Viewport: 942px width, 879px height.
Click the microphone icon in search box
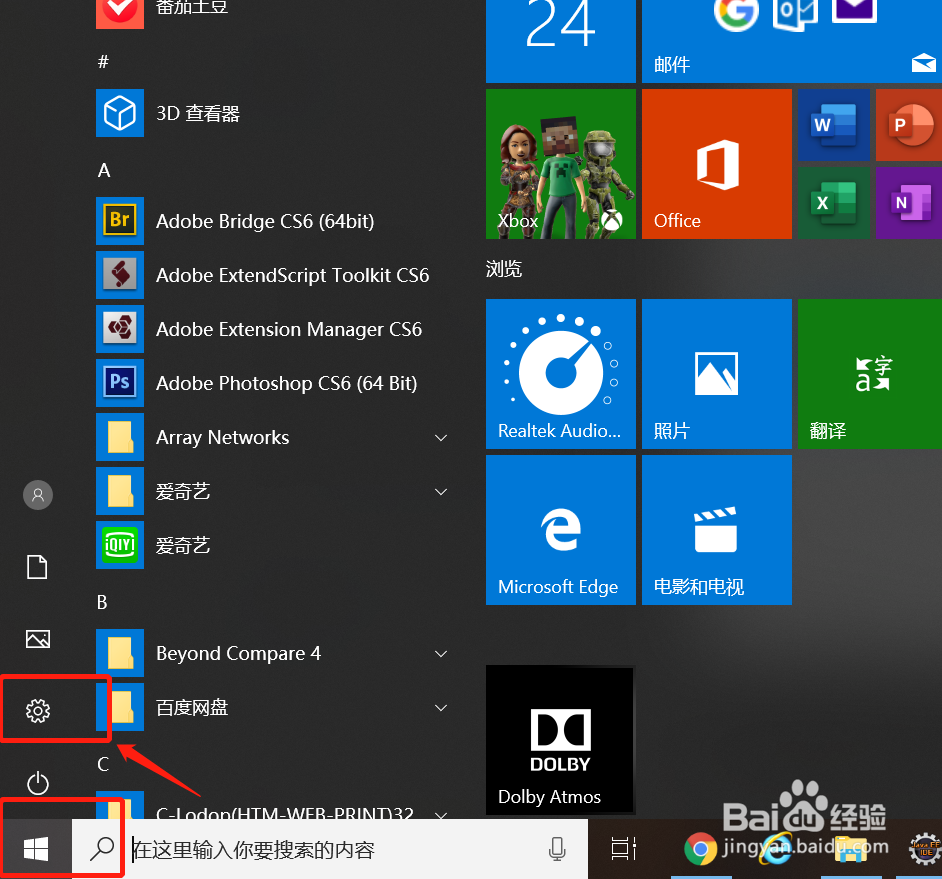coord(557,849)
